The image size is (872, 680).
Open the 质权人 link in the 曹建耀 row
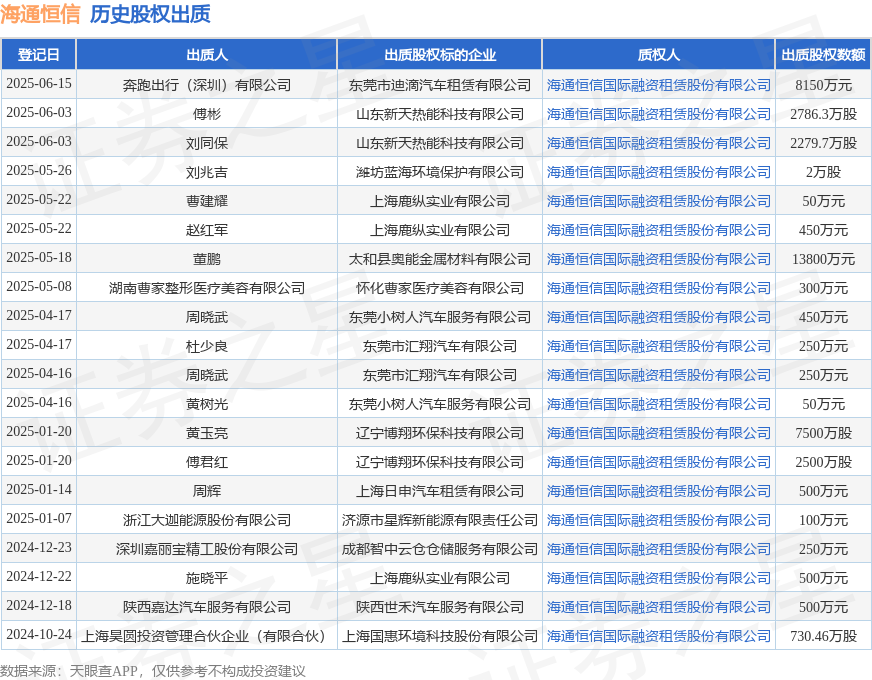[x=658, y=201]
